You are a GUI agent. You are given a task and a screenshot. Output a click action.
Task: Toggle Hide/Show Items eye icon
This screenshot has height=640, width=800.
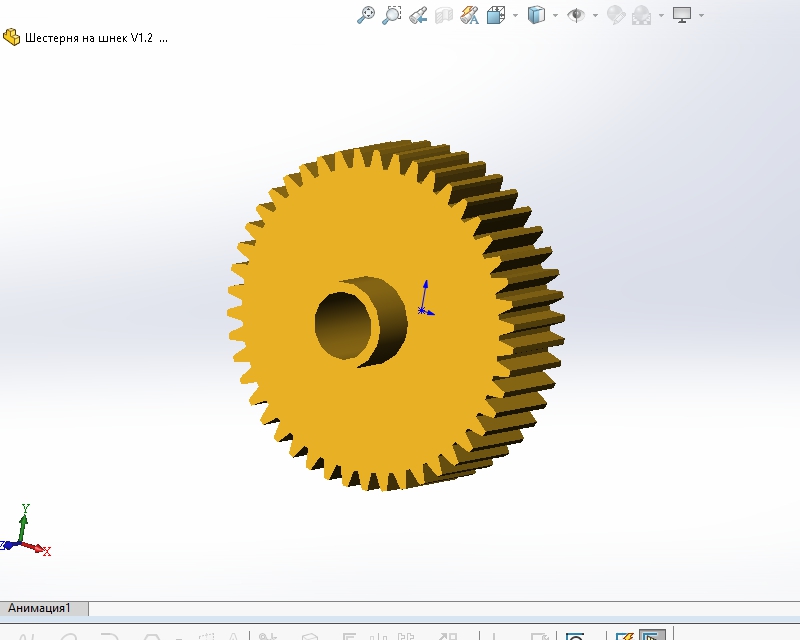tap(576, 15)
